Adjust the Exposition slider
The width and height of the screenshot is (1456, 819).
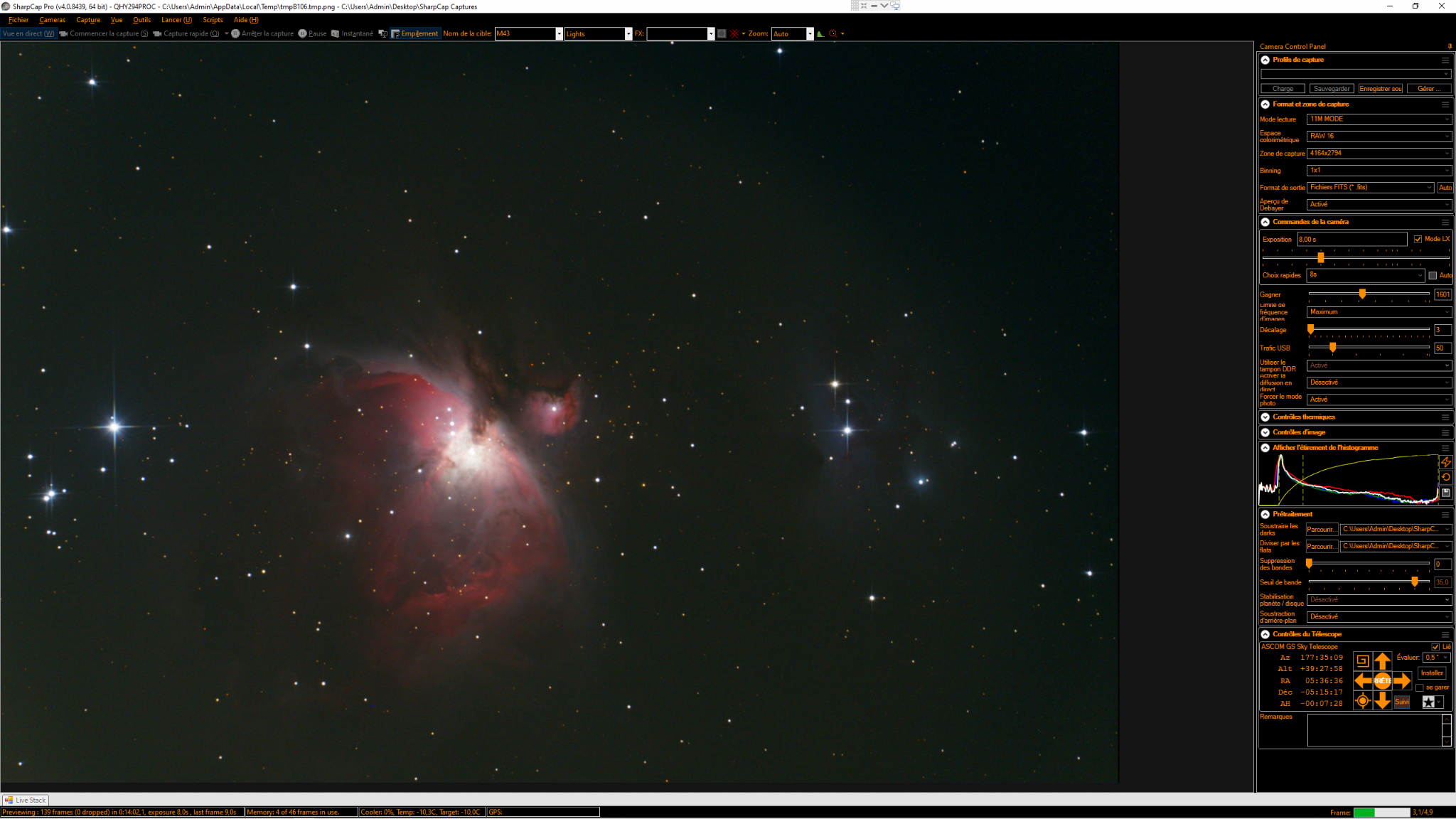coord(1320,257)
